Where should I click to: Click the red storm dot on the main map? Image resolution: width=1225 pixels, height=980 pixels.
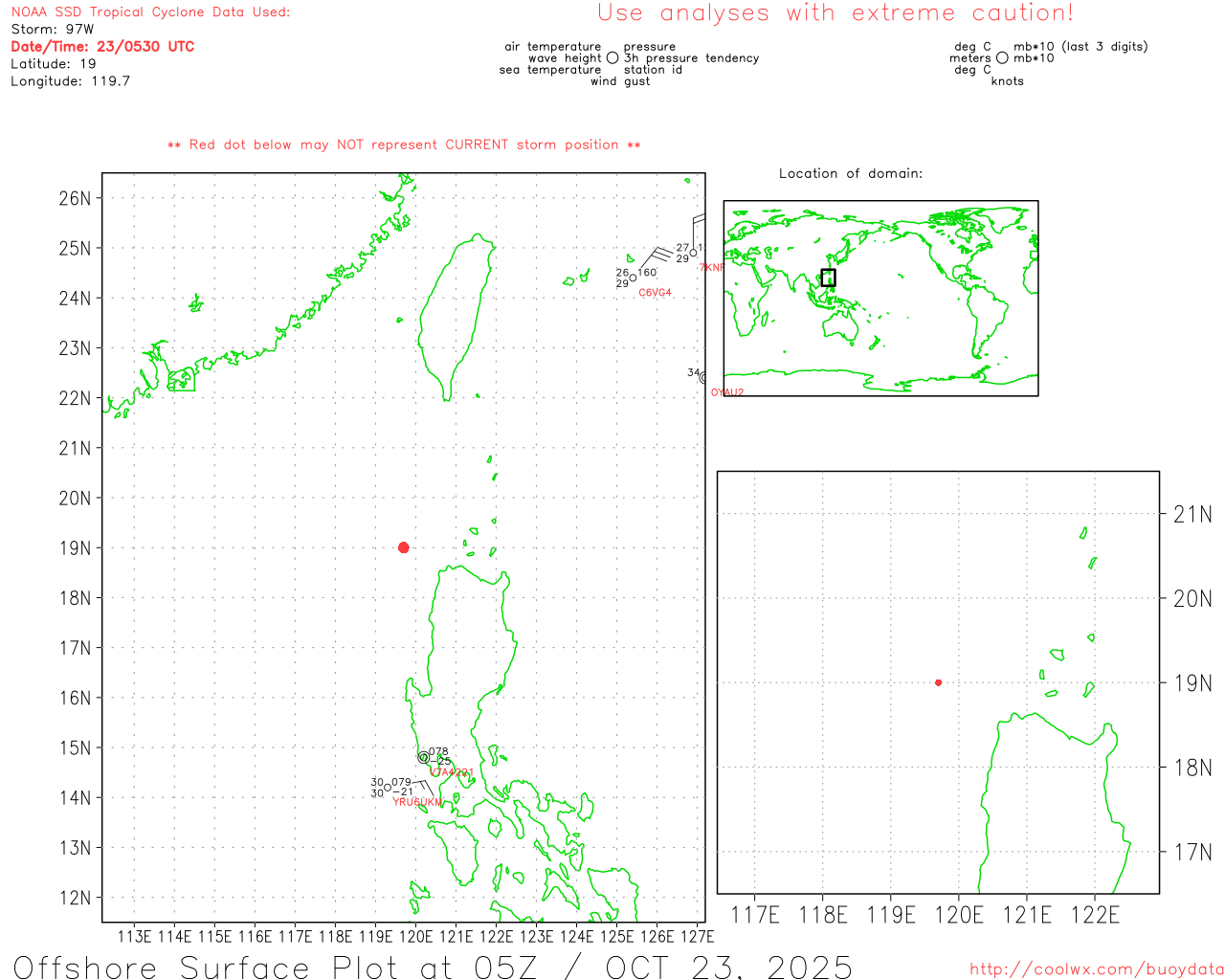[x=404, y=547]
